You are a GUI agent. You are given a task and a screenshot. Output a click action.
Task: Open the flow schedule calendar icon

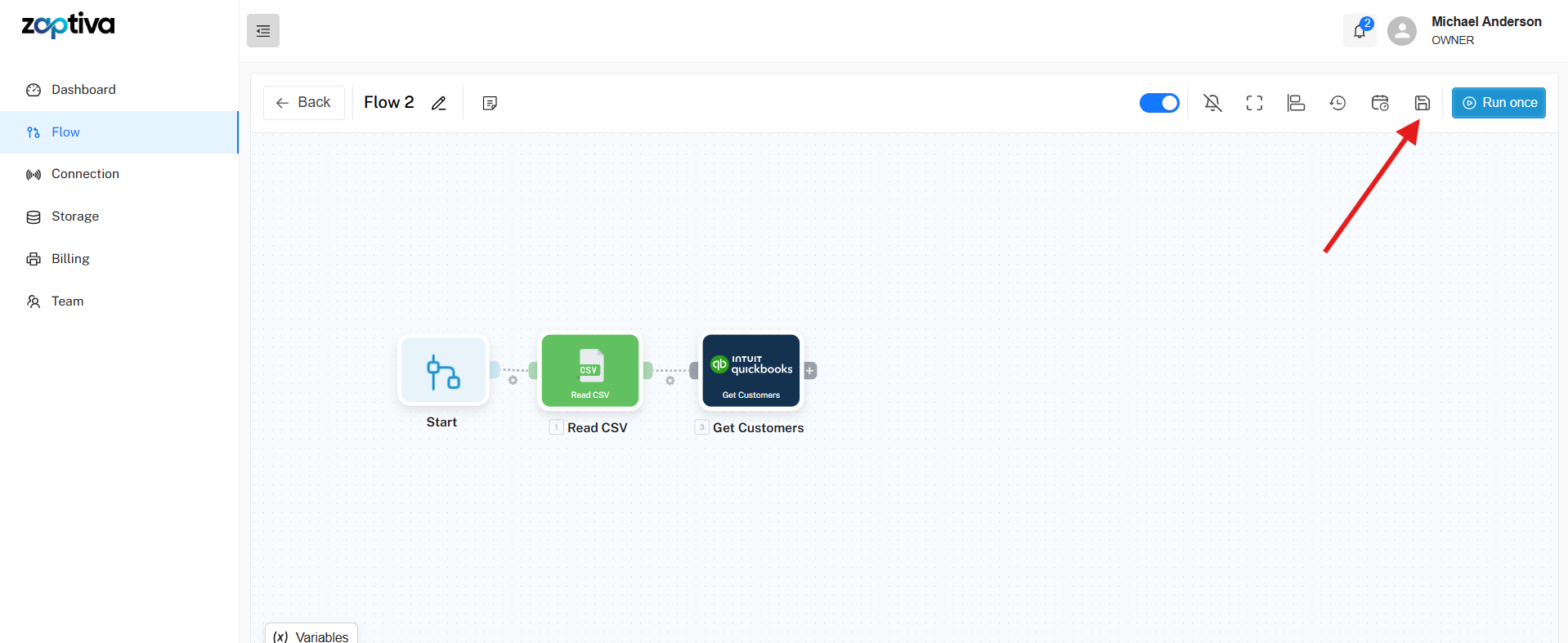pos(1379,103)
